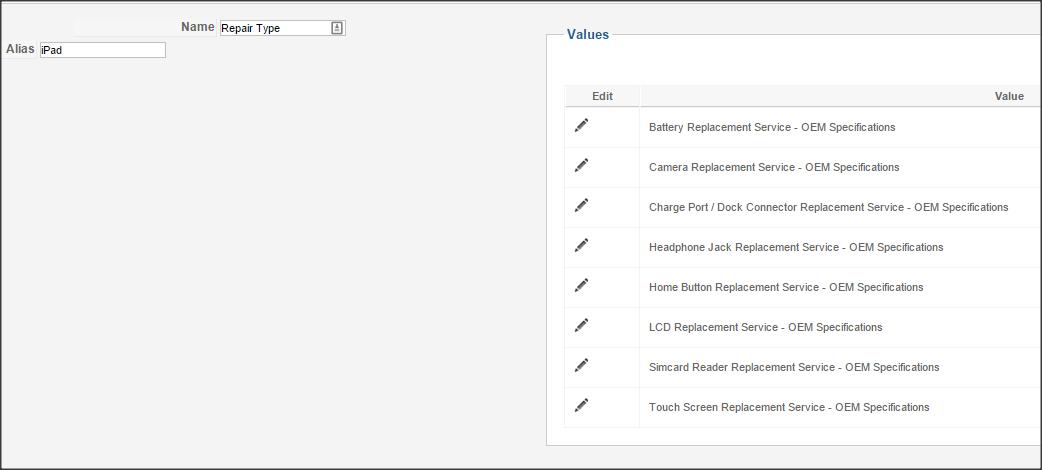The width and height of the screenshot is (1042, 470).
Task: Select the Camera Replacement Service row text
Action: point(774,167)
